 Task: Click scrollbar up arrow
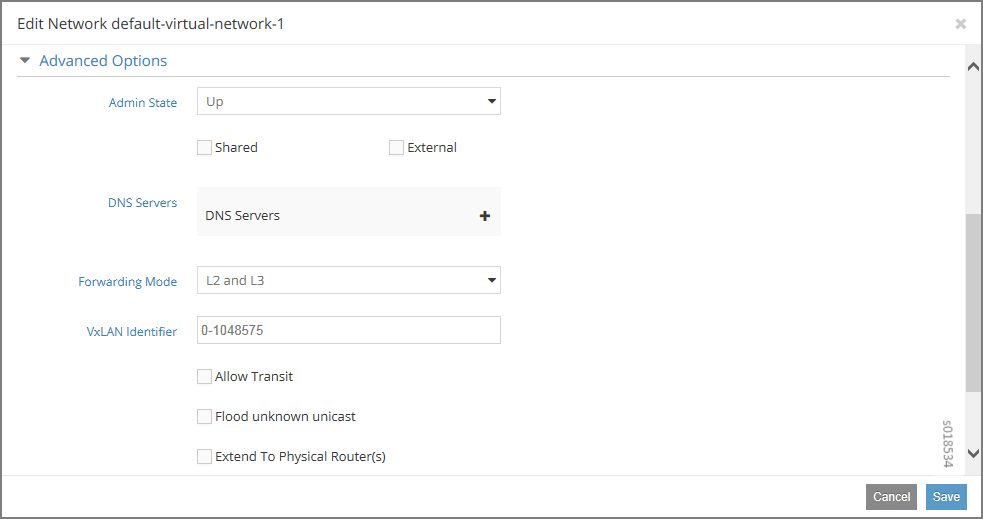pyautogui.click(x=973, y=66)
